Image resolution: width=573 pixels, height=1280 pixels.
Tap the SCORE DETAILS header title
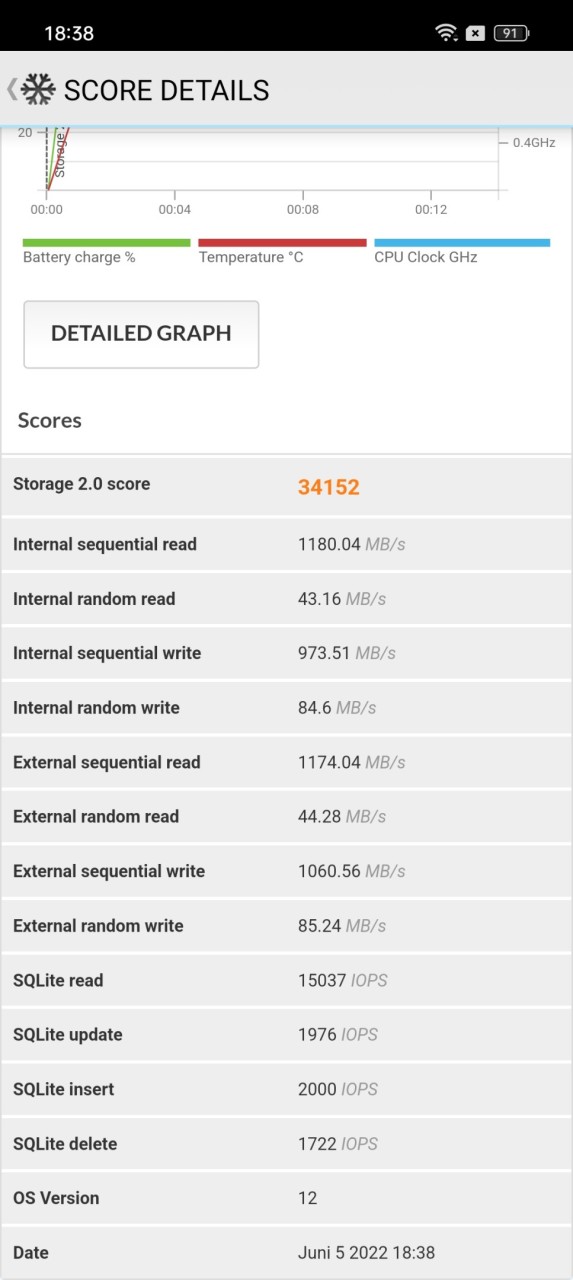tap(166, 90)
